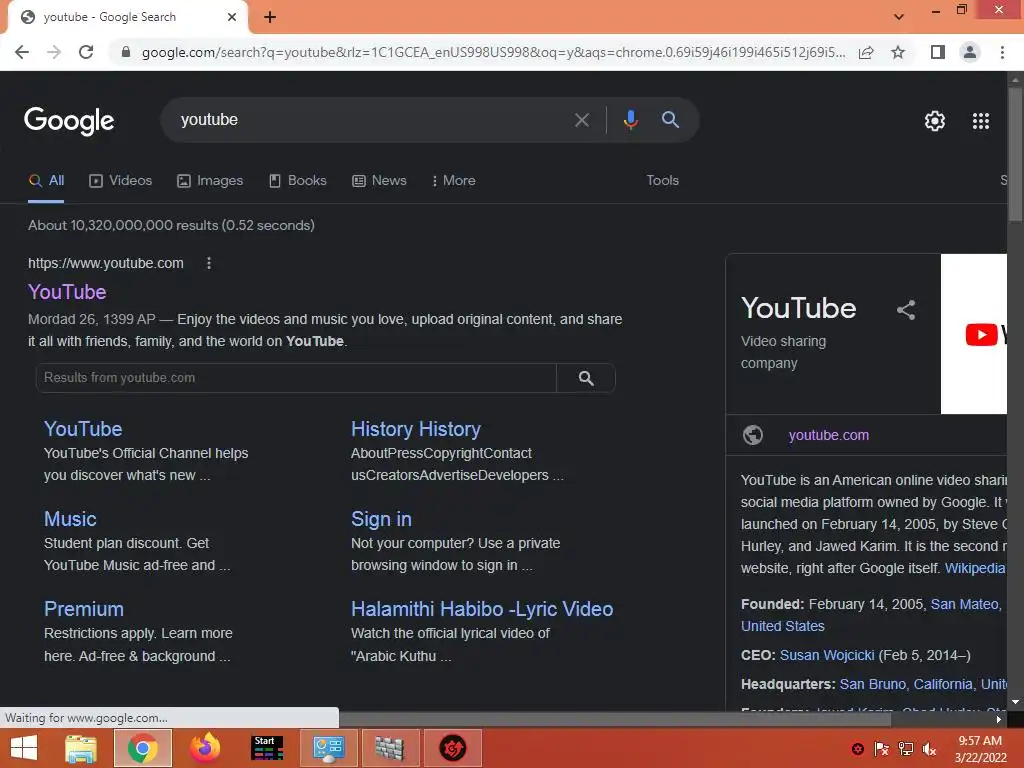
Task: Open a new browser tab
Action: (270, 17)
